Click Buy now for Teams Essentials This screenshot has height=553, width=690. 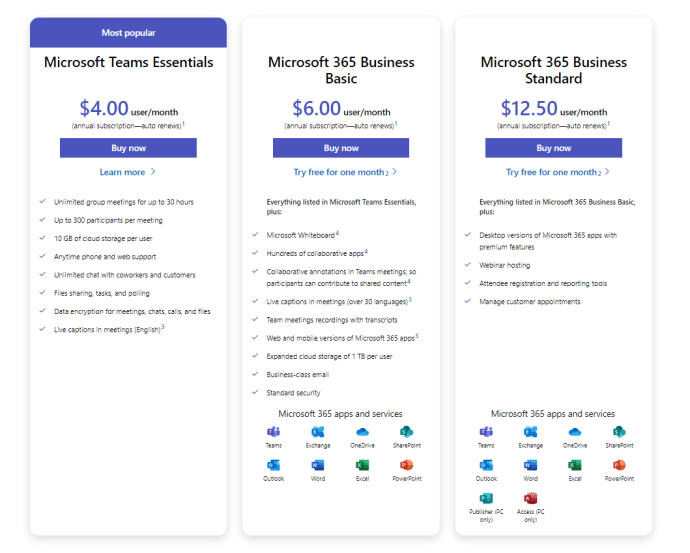pyautogui.click(x=128, y=148)
